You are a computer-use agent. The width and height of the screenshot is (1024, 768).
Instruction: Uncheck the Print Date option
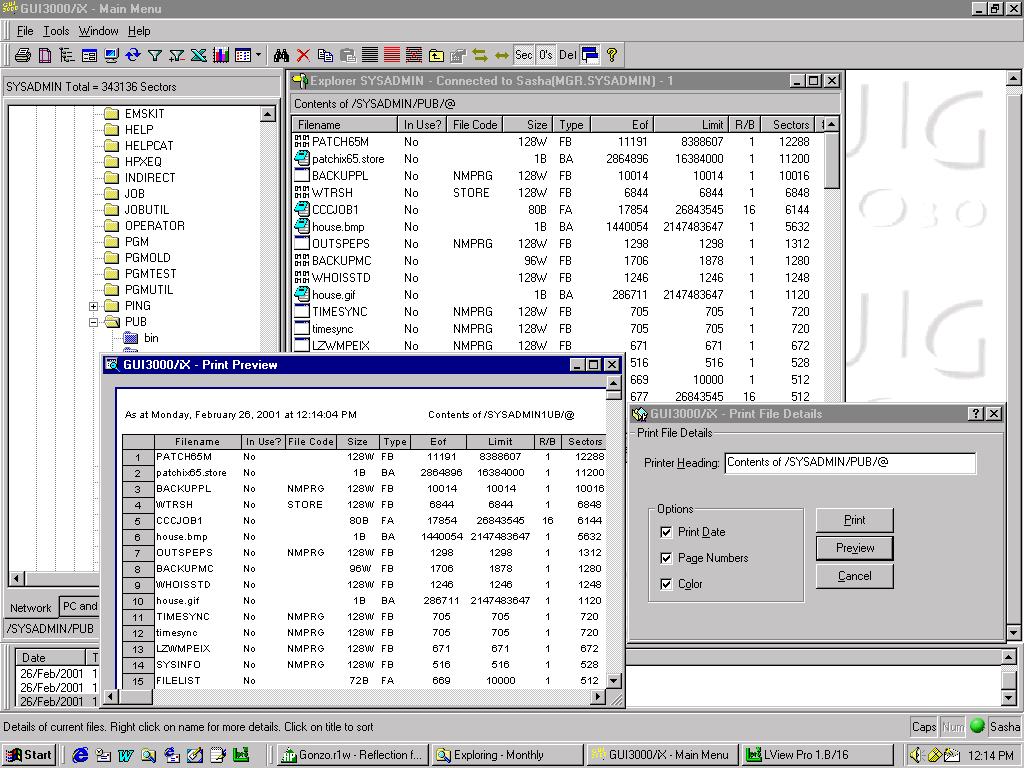click(666, 532)
